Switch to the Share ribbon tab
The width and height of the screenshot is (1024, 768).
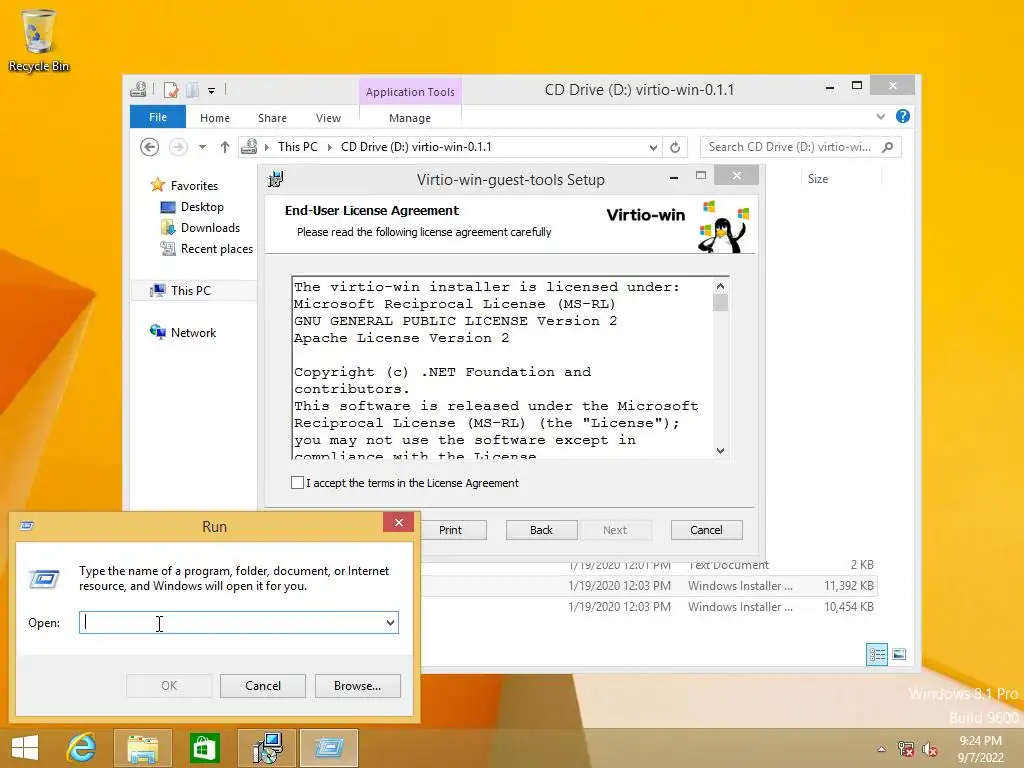click(272, 118)
